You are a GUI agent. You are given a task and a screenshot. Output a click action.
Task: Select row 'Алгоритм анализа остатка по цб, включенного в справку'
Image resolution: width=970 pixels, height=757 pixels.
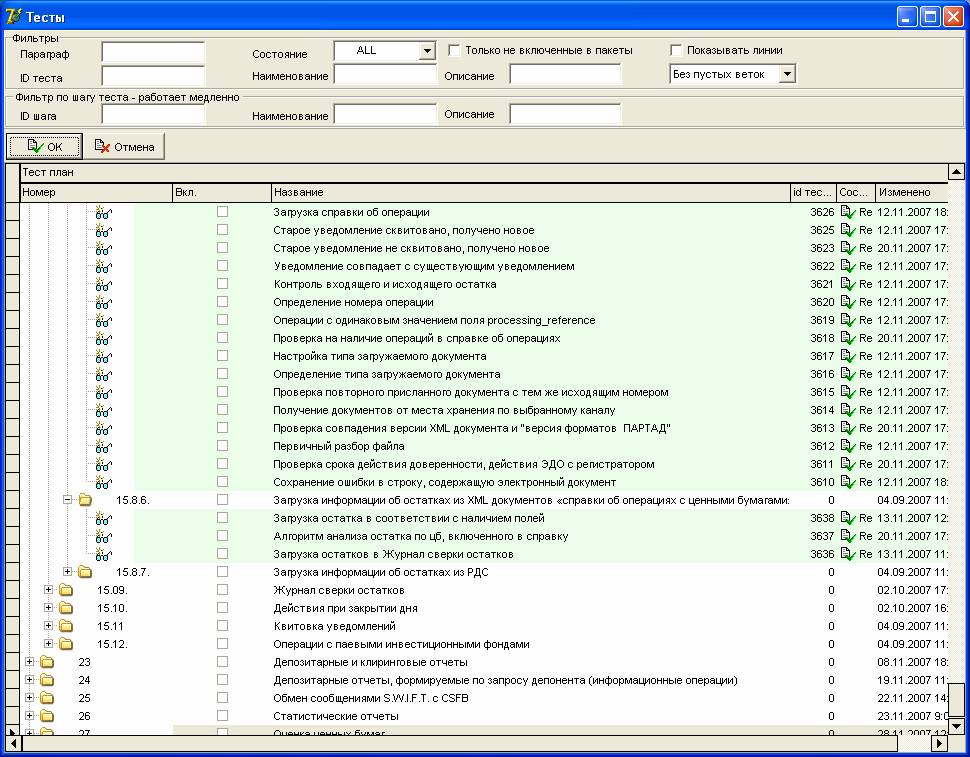(x=484, y=536)
